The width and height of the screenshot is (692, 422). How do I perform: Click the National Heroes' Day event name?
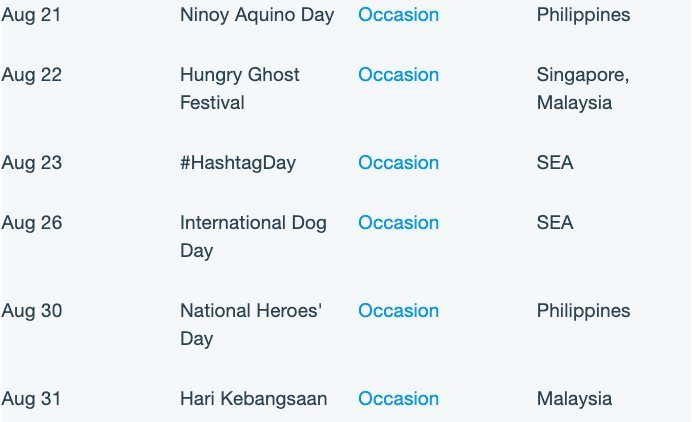pos(251,325)
